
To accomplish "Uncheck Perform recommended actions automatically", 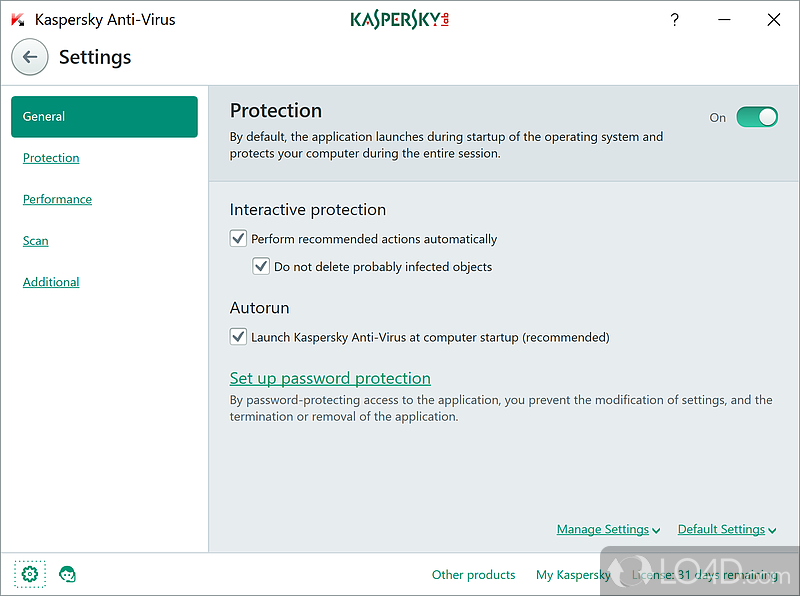I will pyautogui.click(x=238, y=239).
